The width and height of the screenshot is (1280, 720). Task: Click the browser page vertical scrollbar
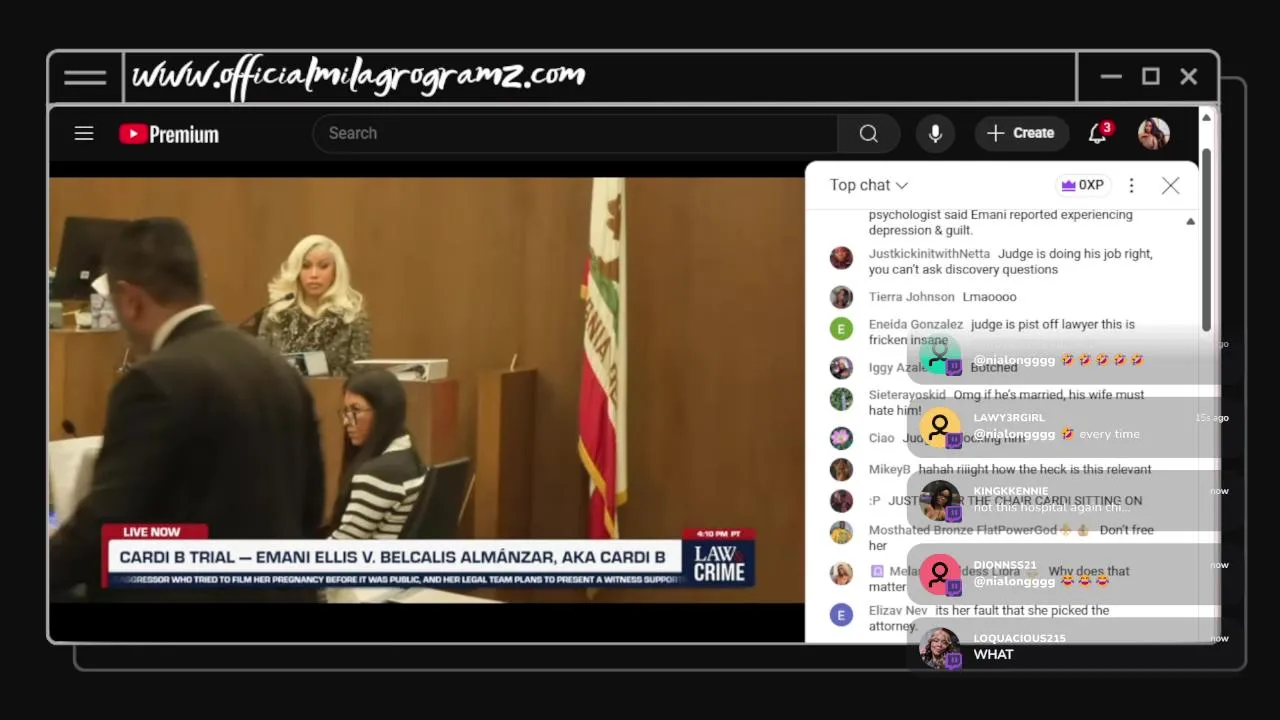[1206, 240]
